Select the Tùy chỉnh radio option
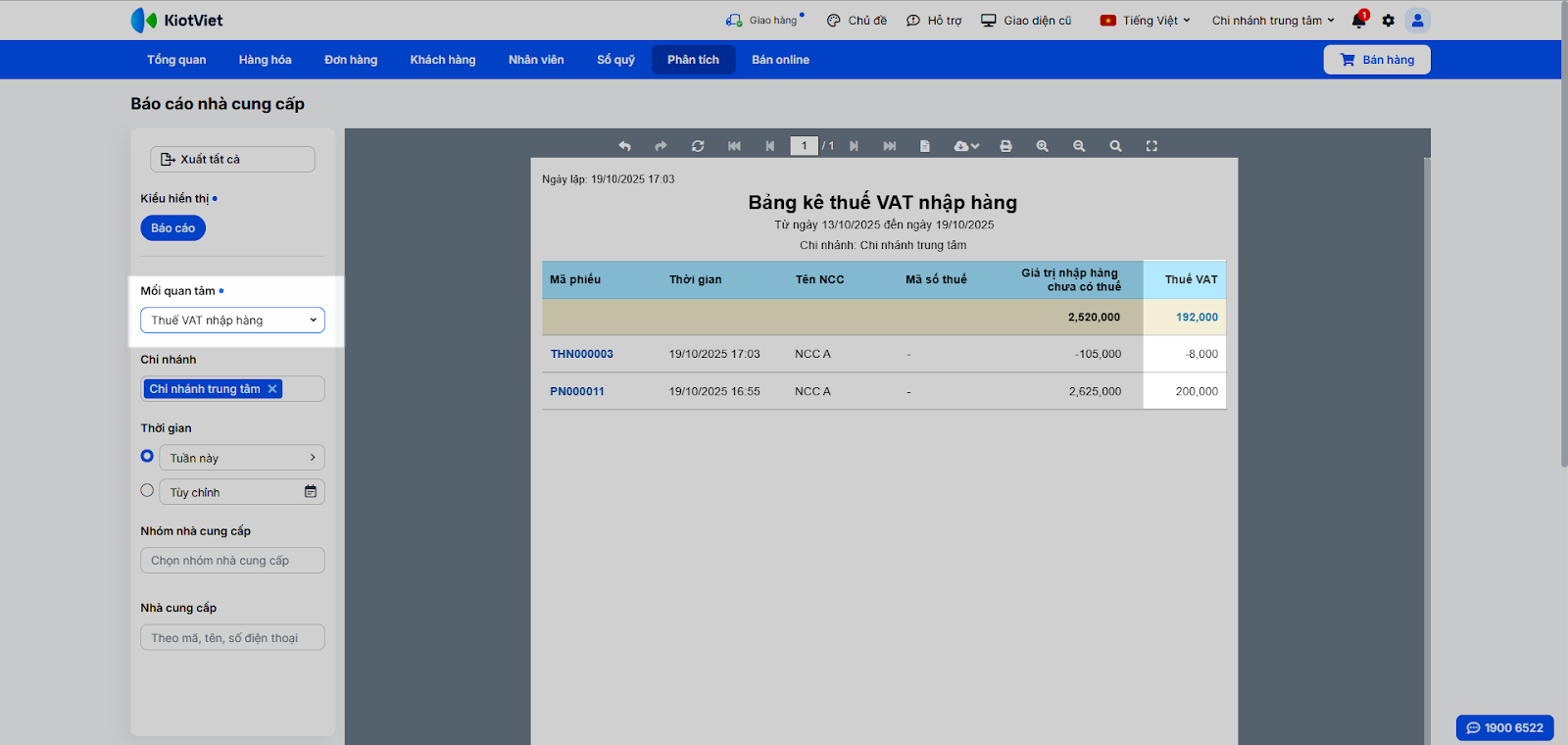 point(147,490)
